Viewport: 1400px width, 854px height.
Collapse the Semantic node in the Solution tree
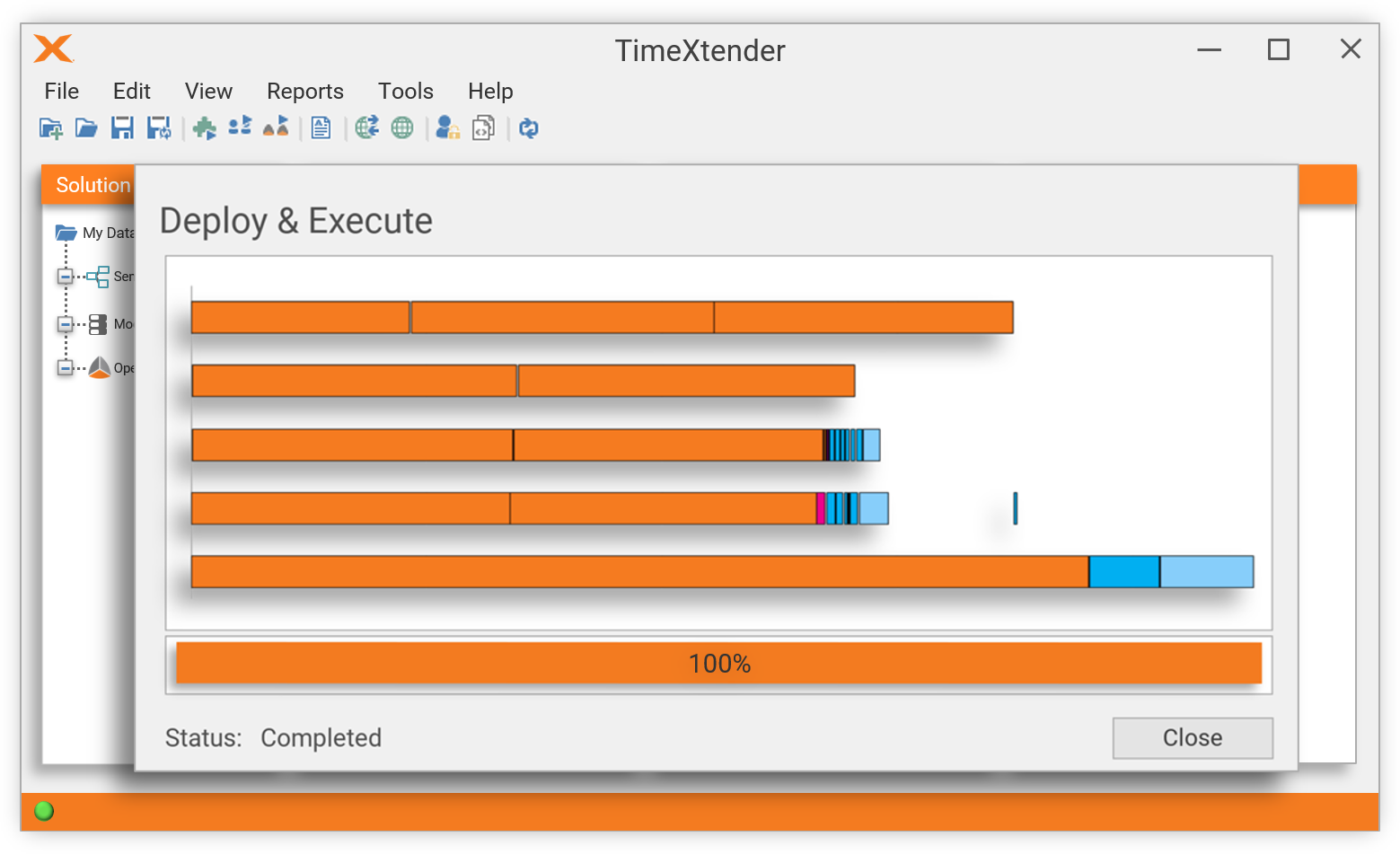click(x=65, y=277)
